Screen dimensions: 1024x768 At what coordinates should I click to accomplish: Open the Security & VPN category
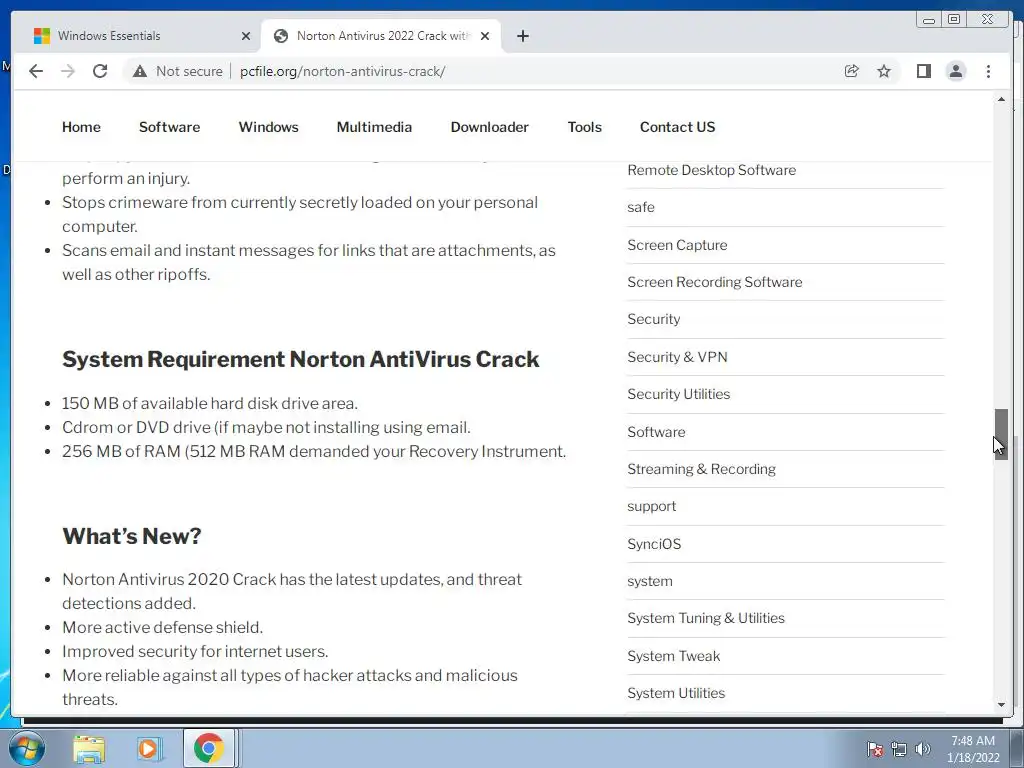pos(677,357)
